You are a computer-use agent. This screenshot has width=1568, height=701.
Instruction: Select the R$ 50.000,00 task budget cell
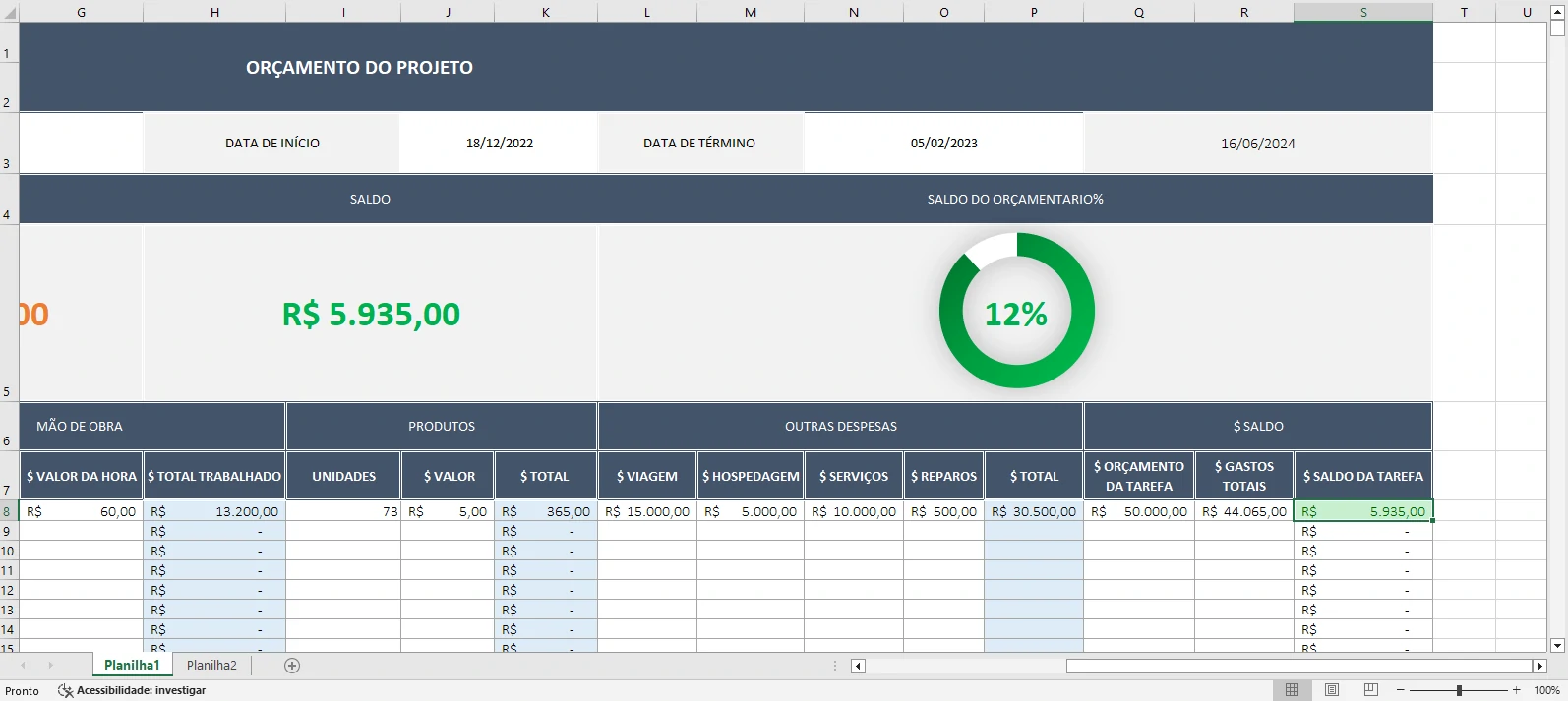(x=1139, y=511)
